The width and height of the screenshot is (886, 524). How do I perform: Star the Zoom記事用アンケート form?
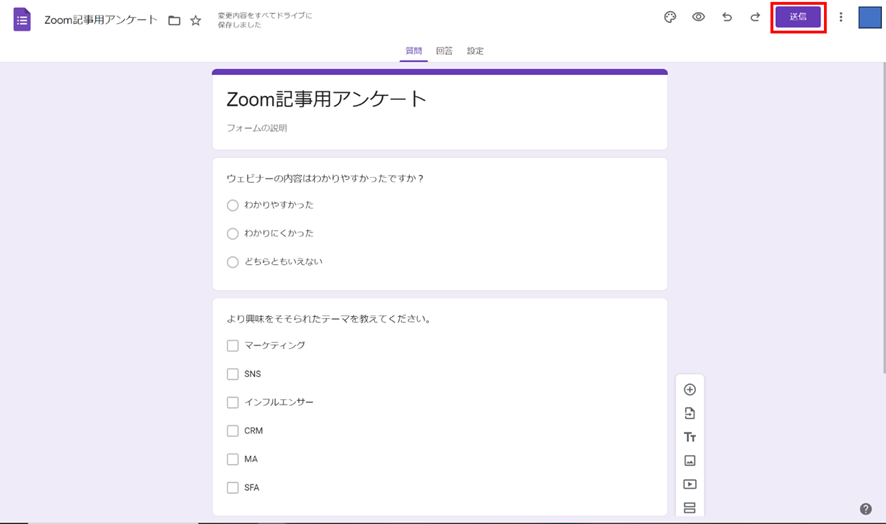(x=196, y=21)
